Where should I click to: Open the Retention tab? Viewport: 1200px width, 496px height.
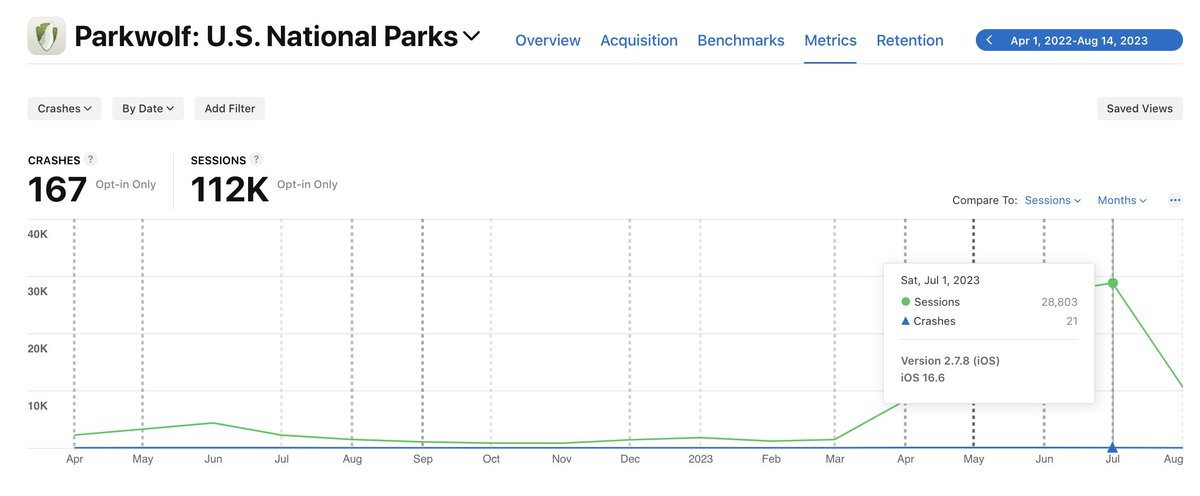[910, 40]
